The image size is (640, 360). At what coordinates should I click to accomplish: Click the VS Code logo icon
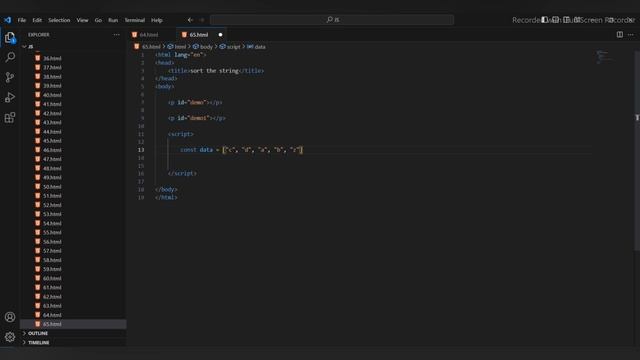point(8,20)
